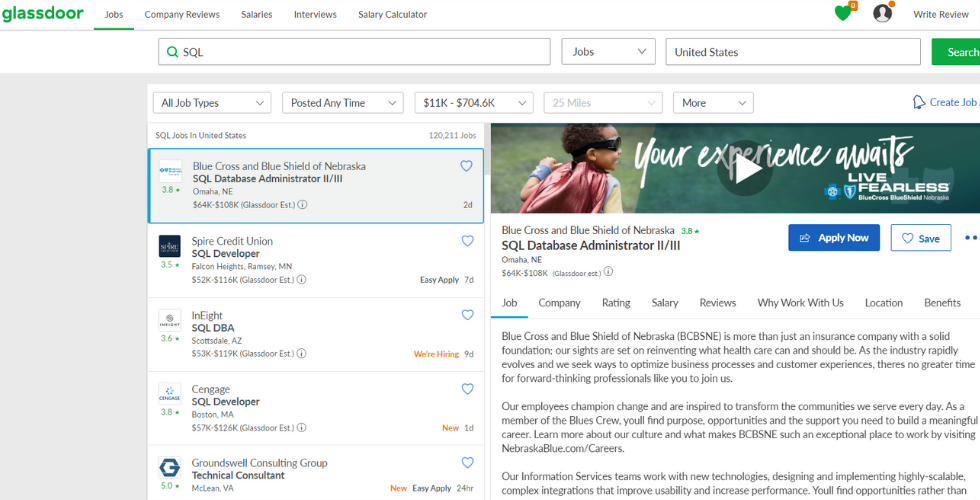The width and height of the screenshot is (980, 500).
Task: Play the Your experience awaits video
Action: tap(744, 170)
